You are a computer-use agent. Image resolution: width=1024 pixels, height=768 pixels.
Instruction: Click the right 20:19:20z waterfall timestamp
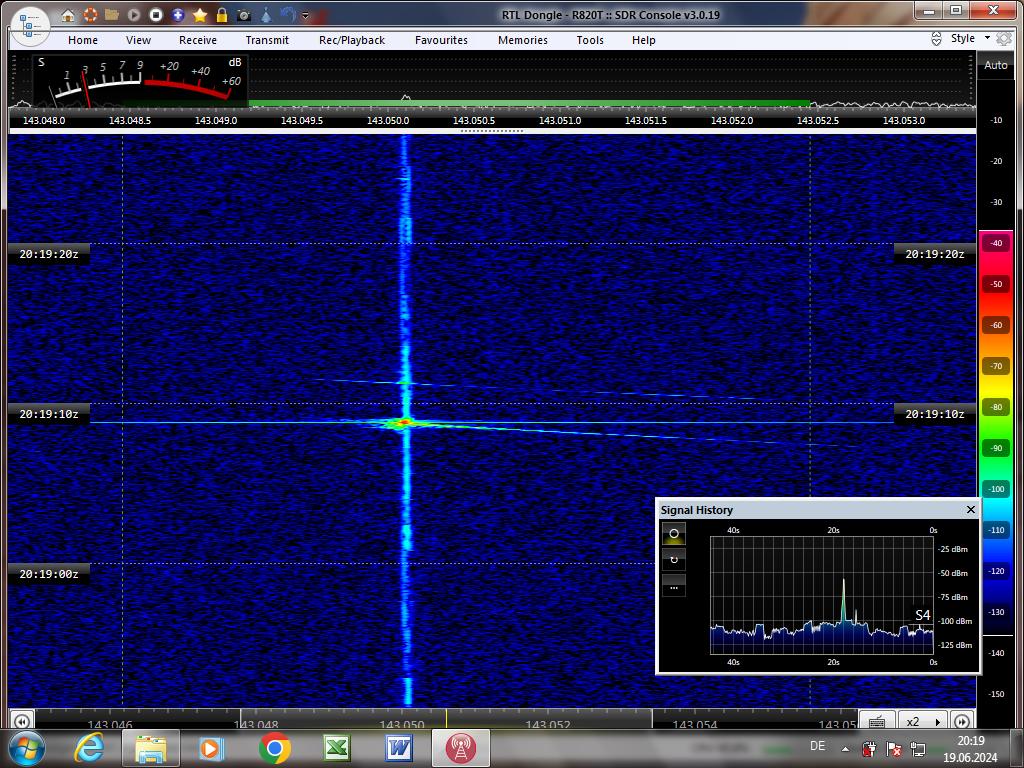(935, 254)
